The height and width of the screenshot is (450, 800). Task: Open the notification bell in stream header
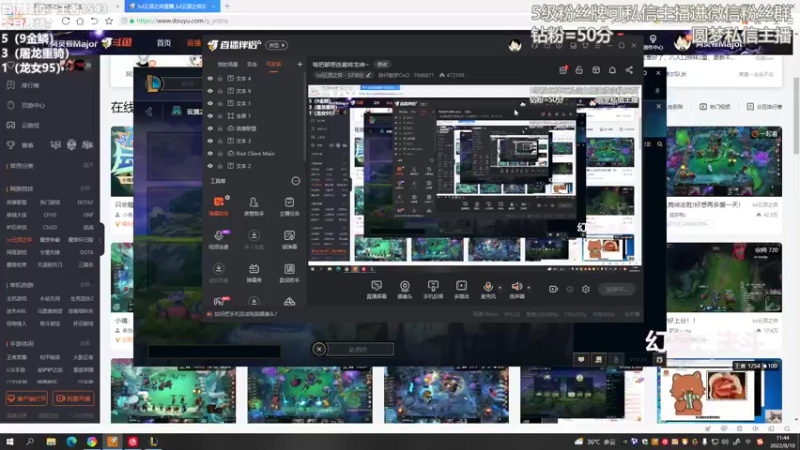[x=612, y=70]
